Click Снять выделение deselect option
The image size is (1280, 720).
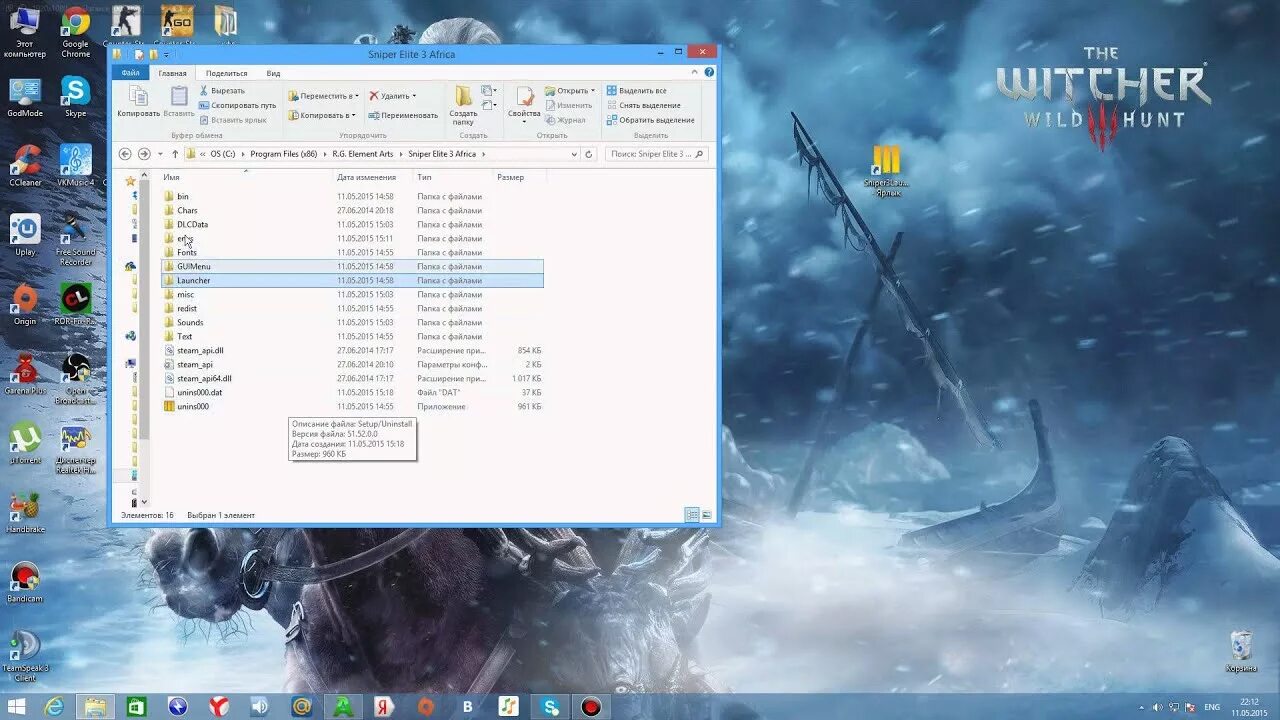pos(643,105)
